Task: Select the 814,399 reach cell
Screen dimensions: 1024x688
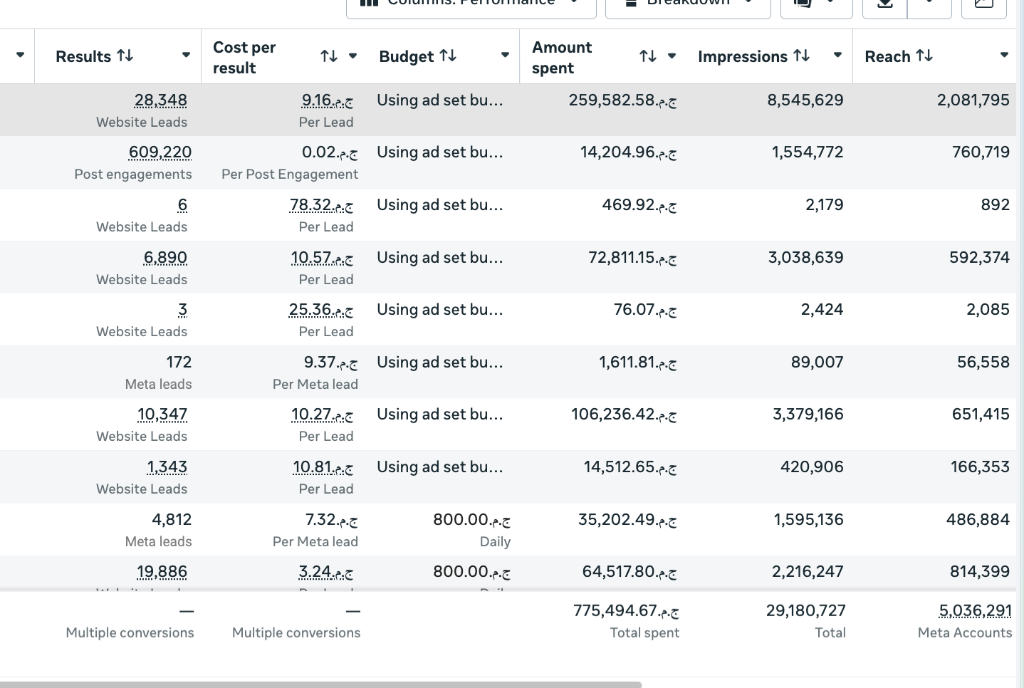Action: [x=980, y=572]
